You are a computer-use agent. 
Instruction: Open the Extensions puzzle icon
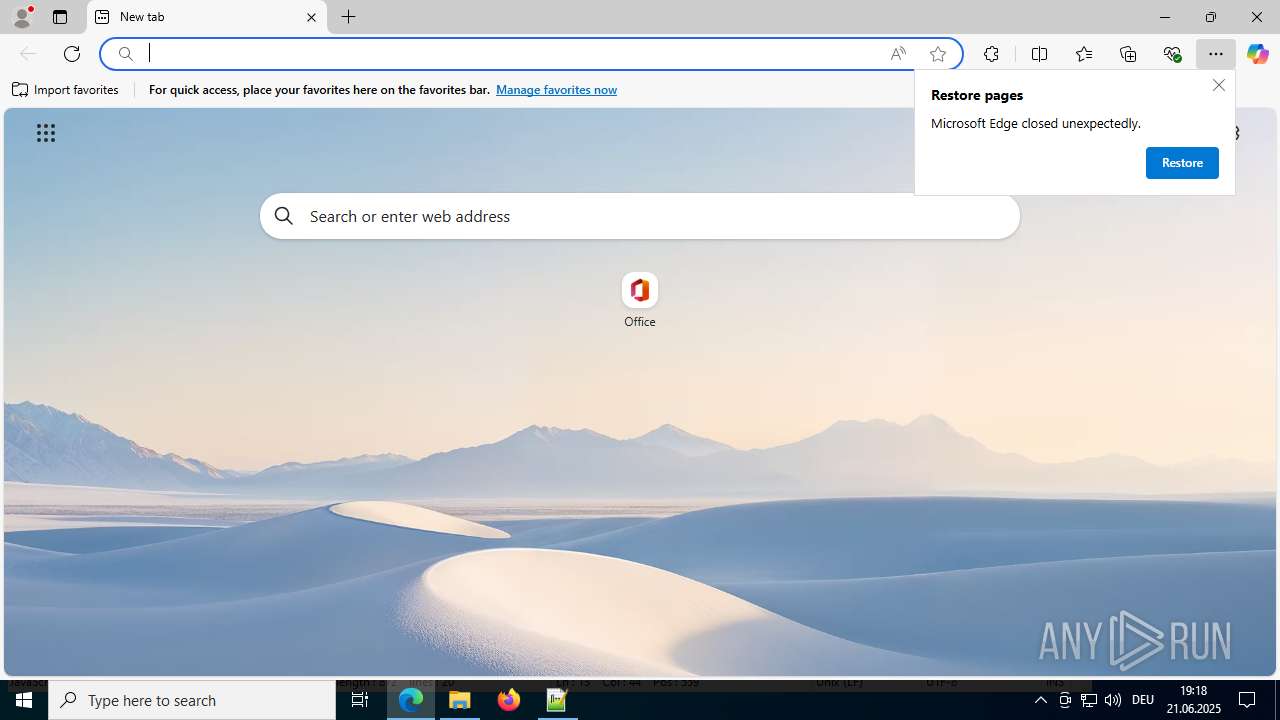pyautogui.click(x=991, y=54)
